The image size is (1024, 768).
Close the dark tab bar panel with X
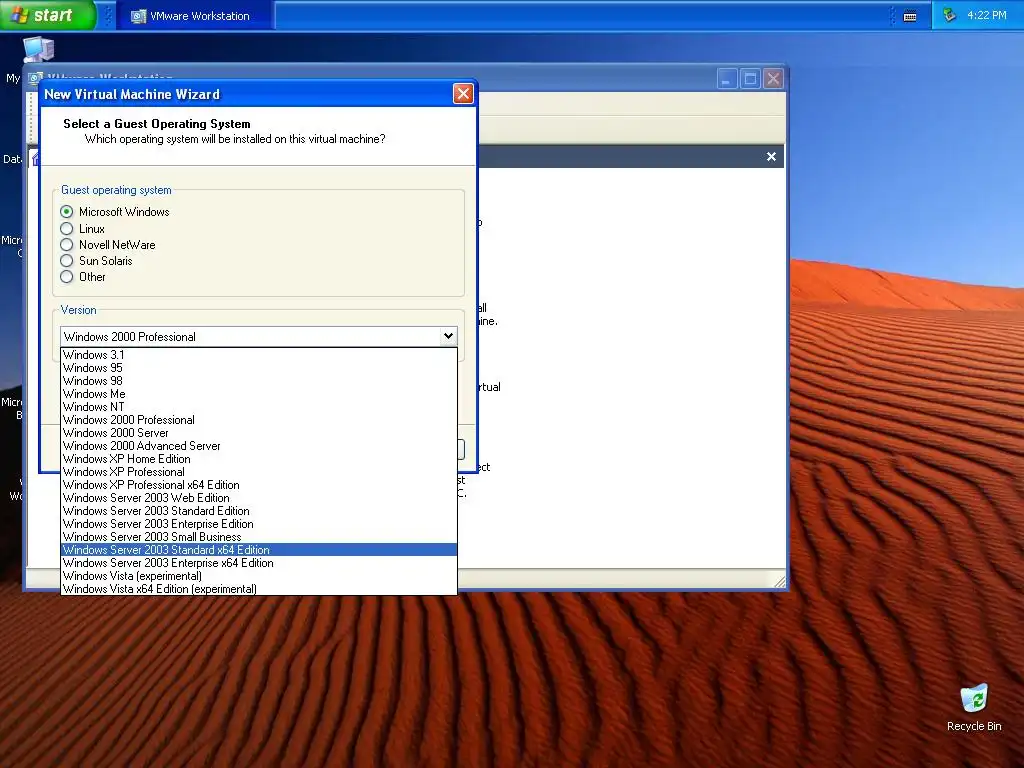click(x=771, y=157)
